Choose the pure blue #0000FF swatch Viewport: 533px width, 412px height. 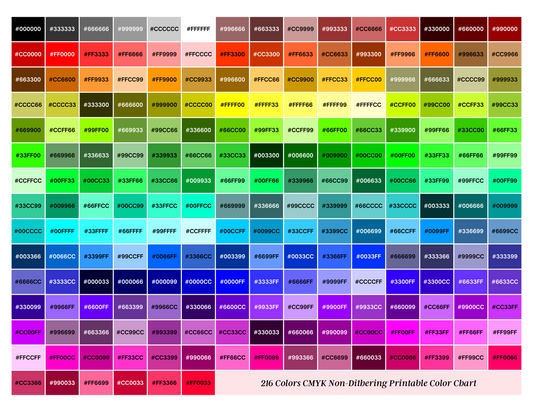pos(233,282)
